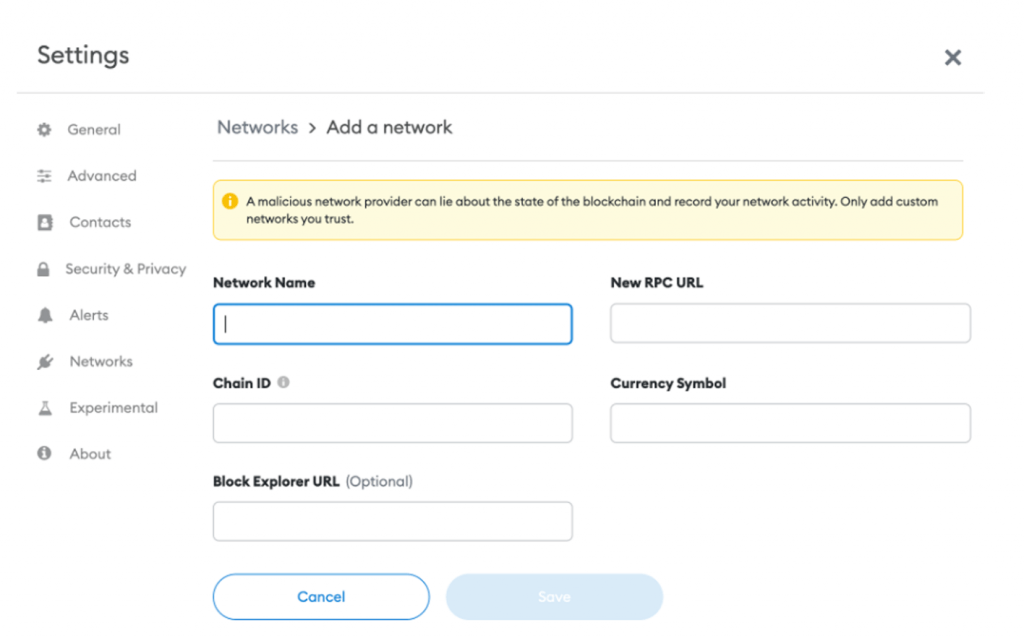Screen dimensions: 1024x636
Task: Click the General gear icon
Action: (44, 130)
